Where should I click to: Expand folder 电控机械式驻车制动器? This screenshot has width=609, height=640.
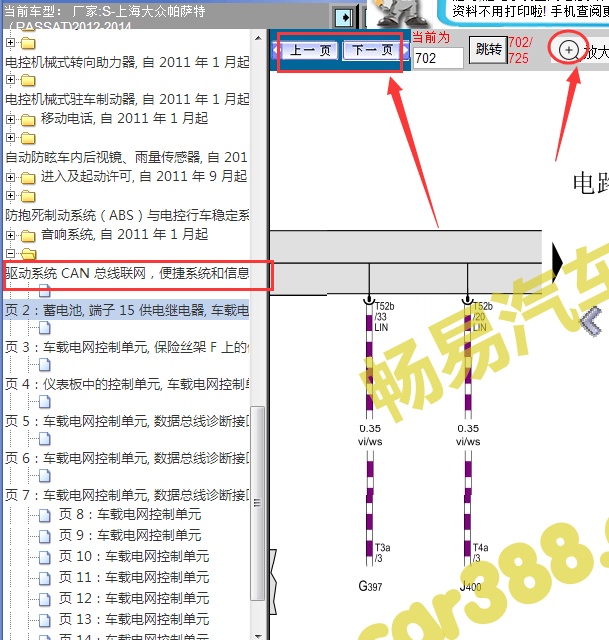click(11, 79)
